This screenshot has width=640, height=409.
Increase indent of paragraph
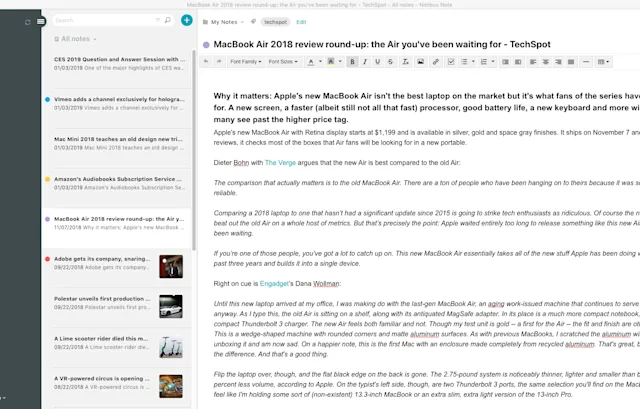pyautogui.click(x=518, y=62)
